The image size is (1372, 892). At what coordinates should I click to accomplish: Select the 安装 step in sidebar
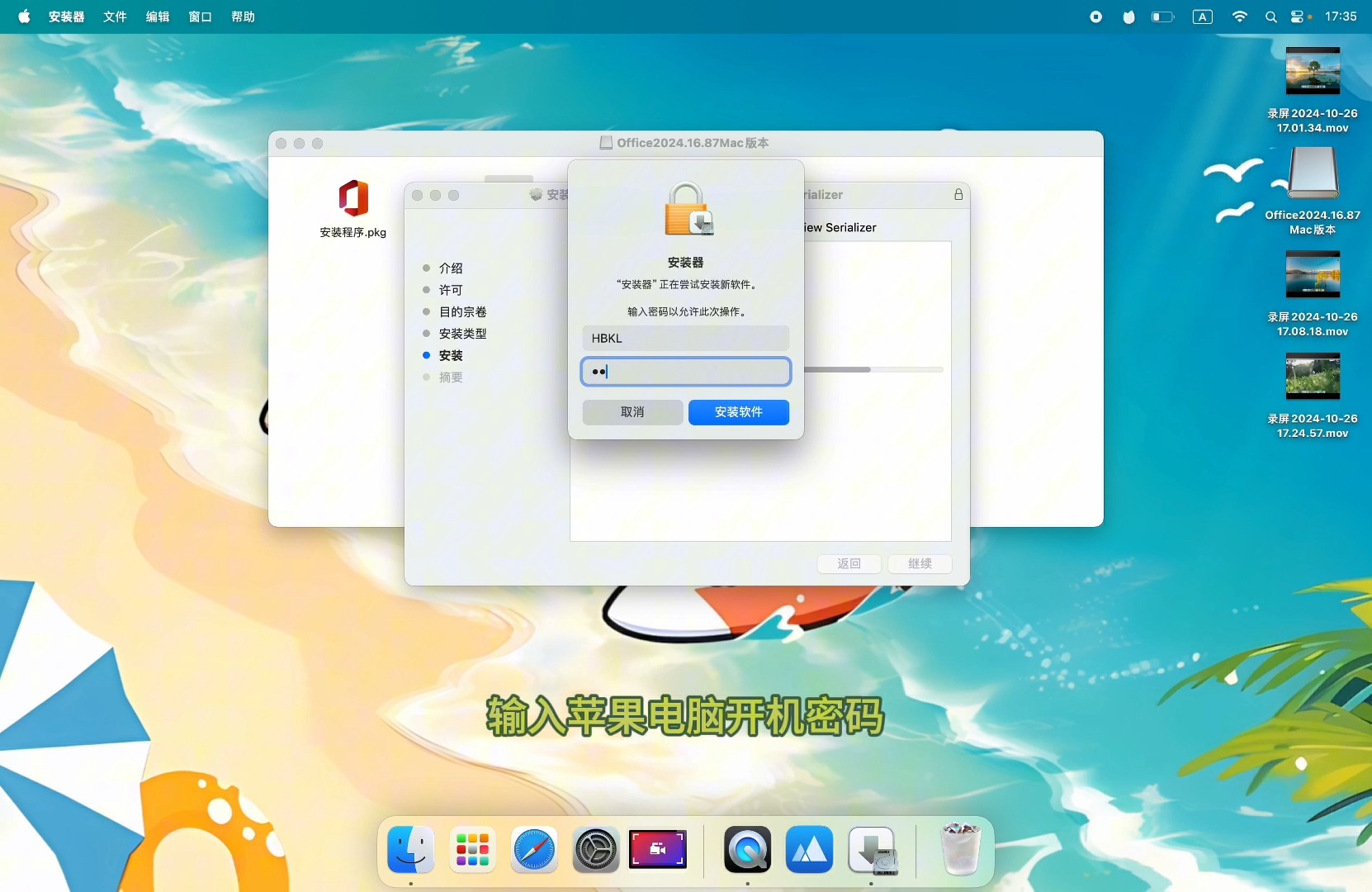pos(451,355)
